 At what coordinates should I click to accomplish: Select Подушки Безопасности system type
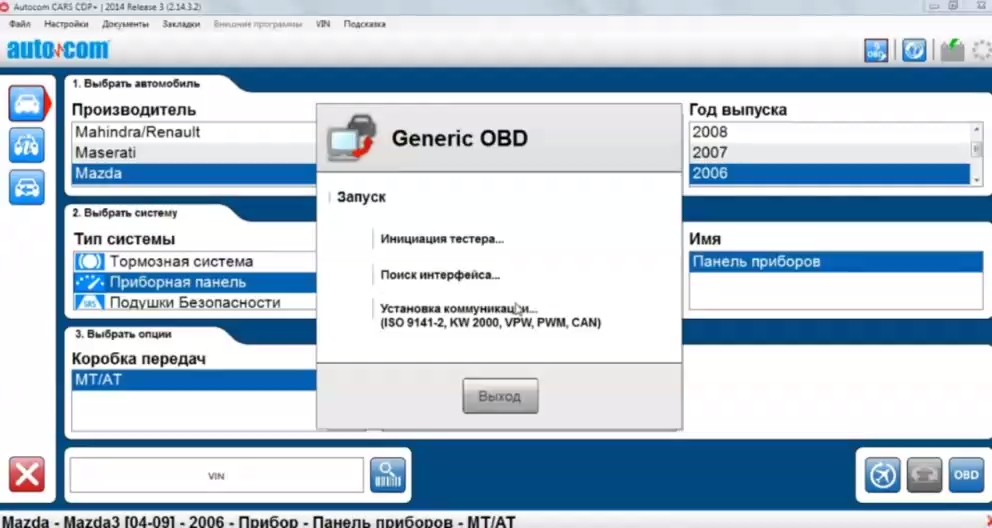195,302
